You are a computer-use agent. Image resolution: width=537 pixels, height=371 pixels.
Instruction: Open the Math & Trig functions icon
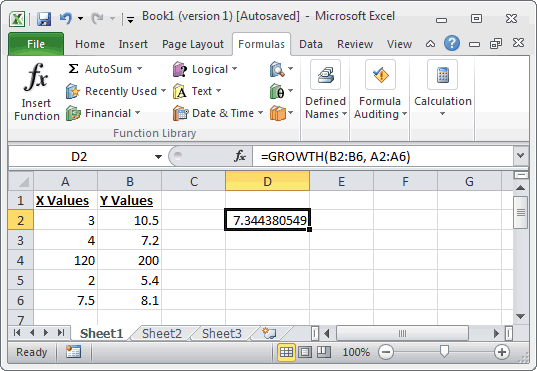tap(277, 91)
